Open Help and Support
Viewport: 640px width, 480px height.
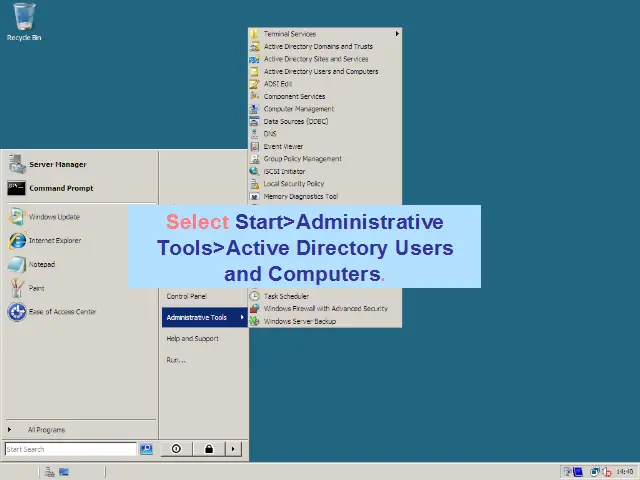coord(193,338)
